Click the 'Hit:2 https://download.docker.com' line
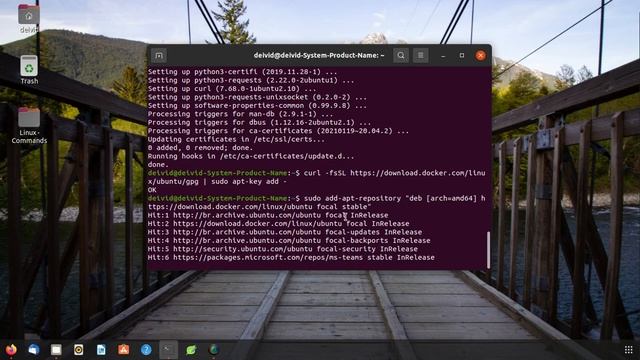 [x=278, y=224]
